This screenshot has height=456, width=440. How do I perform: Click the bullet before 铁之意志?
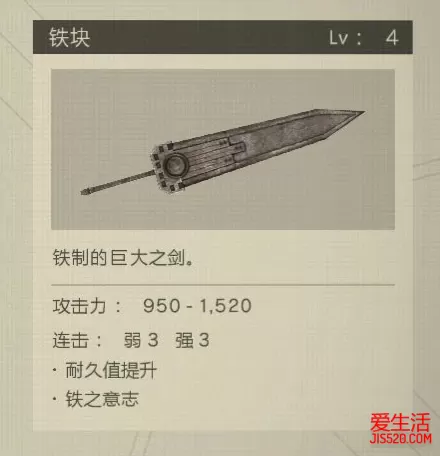click(55, 399)
